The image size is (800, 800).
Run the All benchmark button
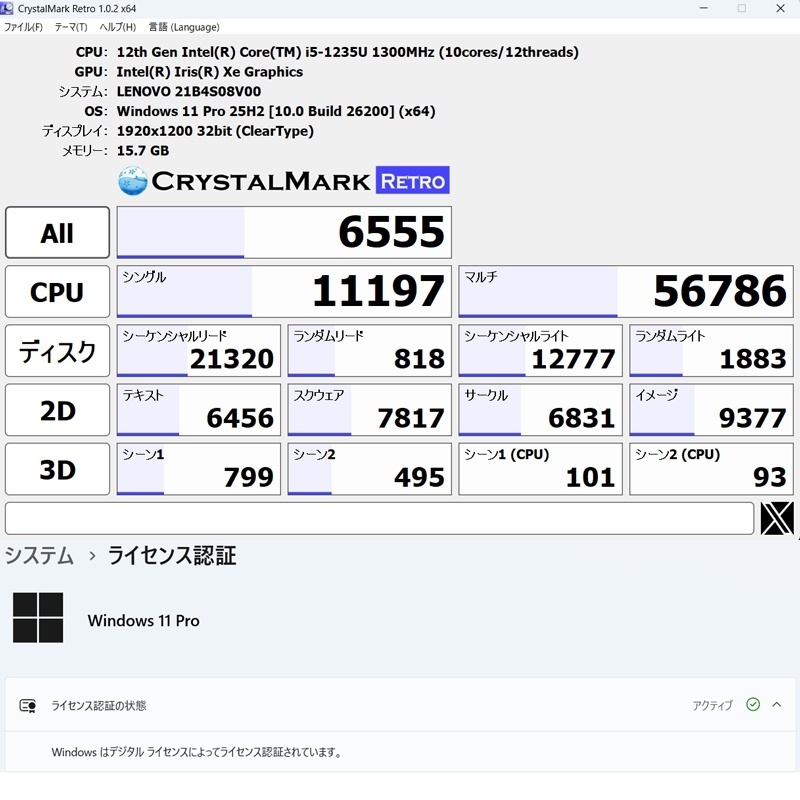click(x=57, y=233)
